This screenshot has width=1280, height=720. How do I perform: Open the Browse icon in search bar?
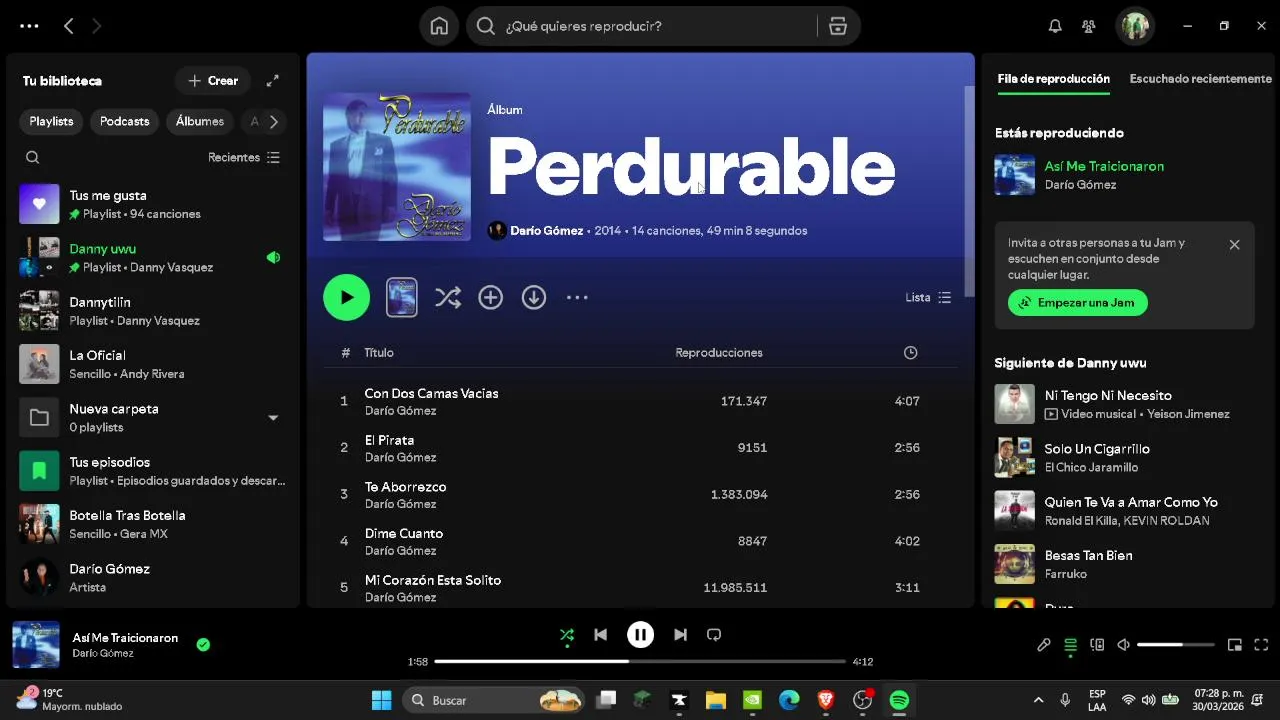pyautogui.click(x=838, y=26)
